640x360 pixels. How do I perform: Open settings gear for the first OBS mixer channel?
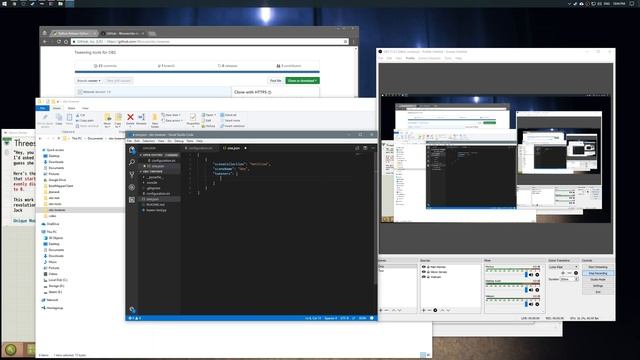tap(537, 275)
